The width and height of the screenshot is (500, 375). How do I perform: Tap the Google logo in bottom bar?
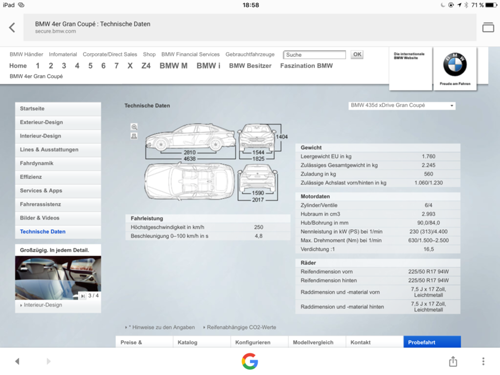pyautogui.click(x=250, y=362)
